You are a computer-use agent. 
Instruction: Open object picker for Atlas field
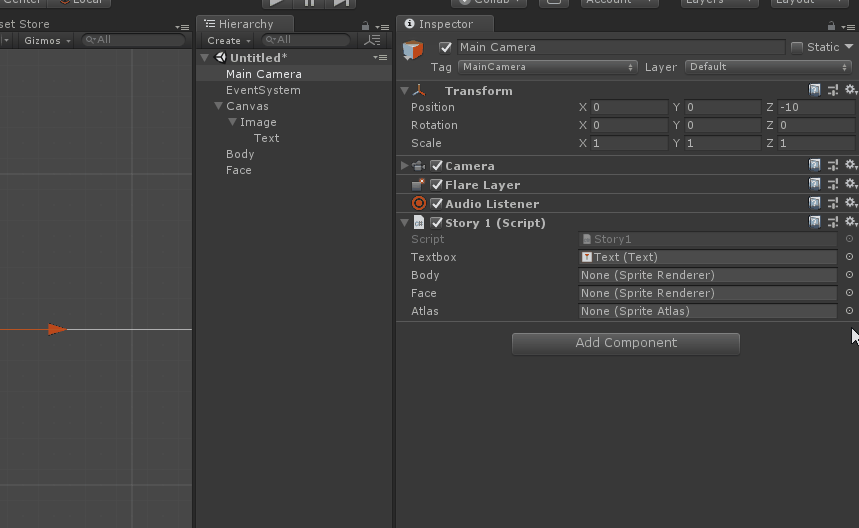(849, 311)
